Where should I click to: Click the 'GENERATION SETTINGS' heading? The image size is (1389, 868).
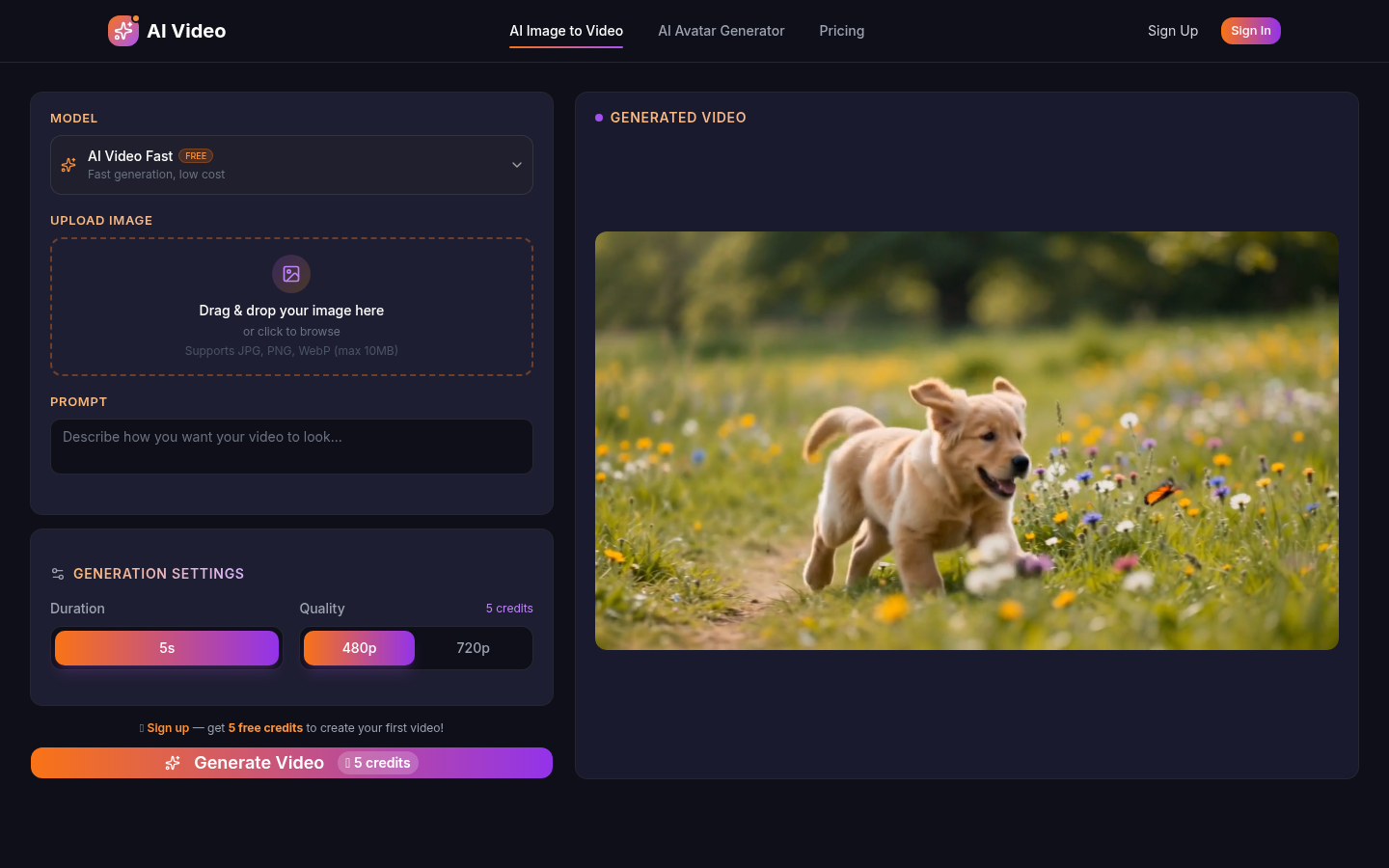click(x=159, y=574)
